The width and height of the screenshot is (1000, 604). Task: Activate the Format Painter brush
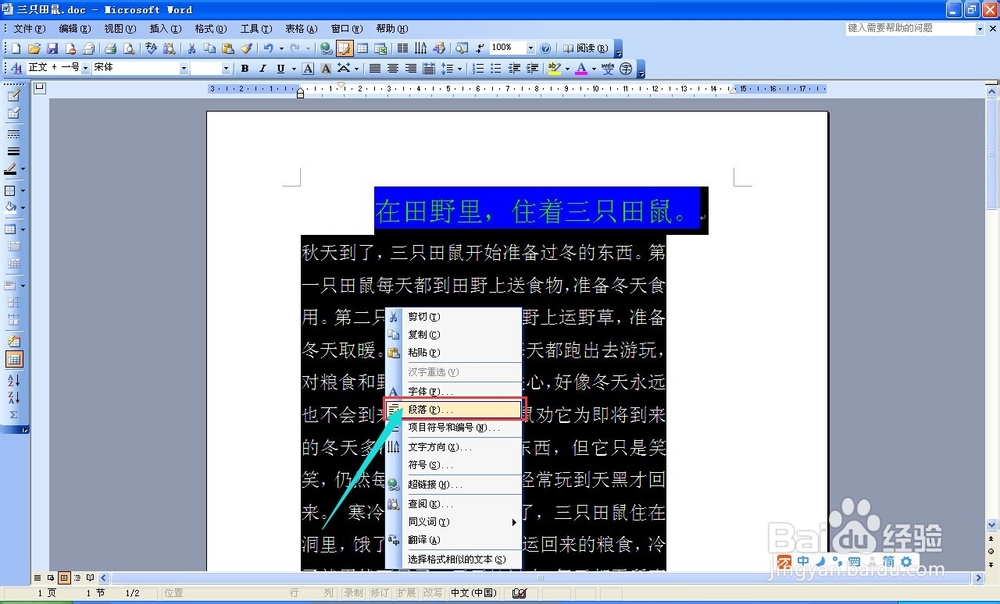tap(246, 48)
